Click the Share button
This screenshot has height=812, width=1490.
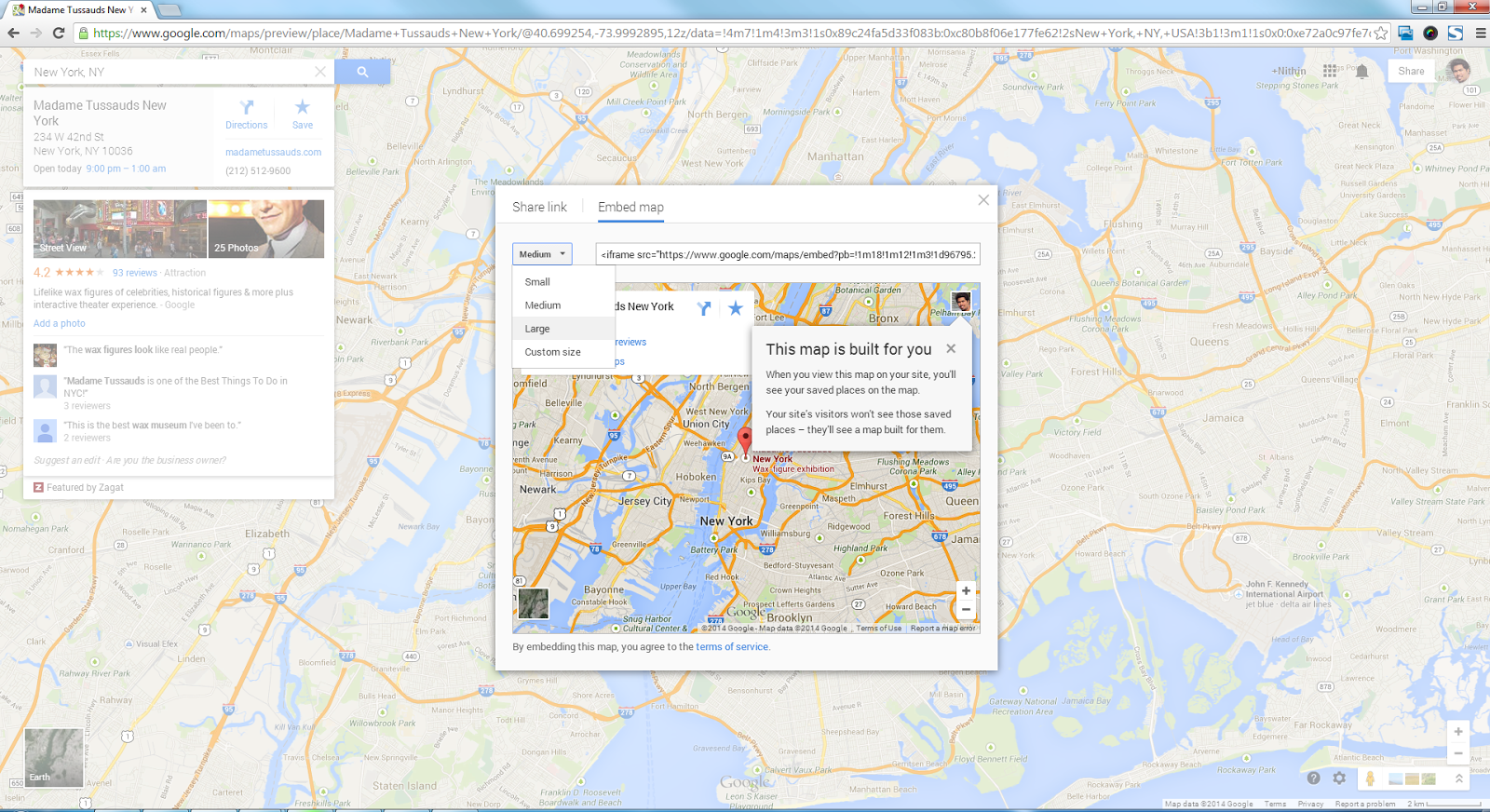point(1411,71)
